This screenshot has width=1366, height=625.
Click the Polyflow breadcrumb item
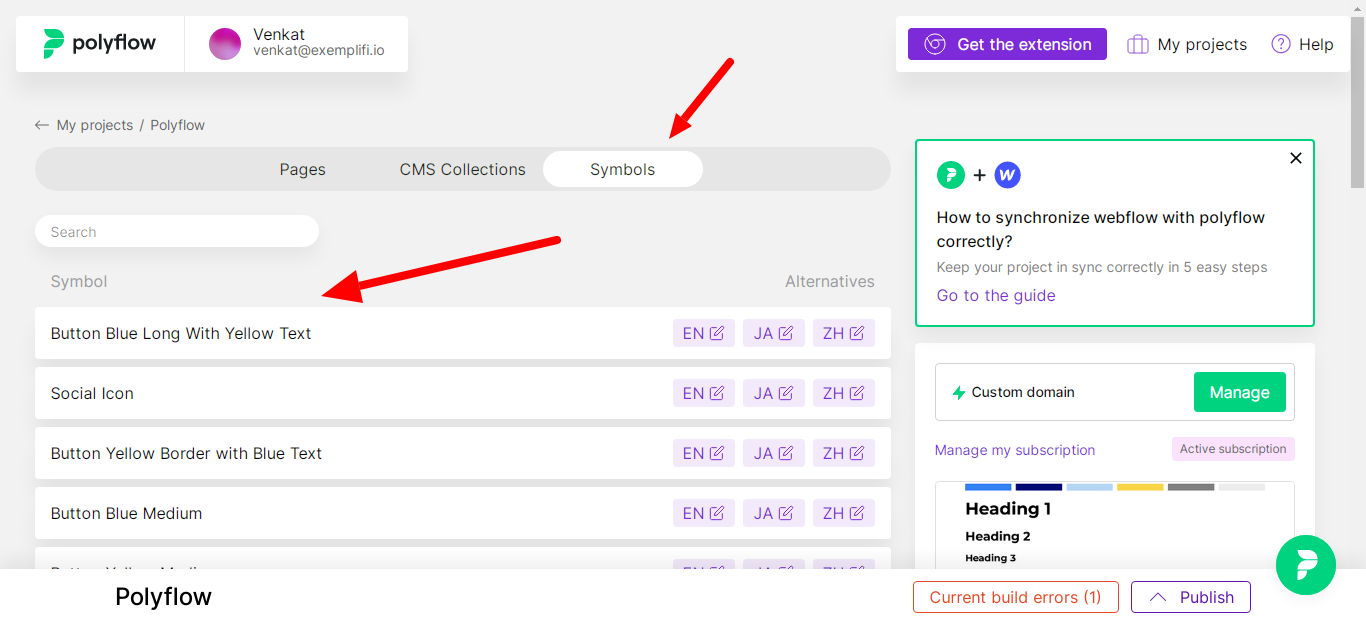[x=178, y=125]
